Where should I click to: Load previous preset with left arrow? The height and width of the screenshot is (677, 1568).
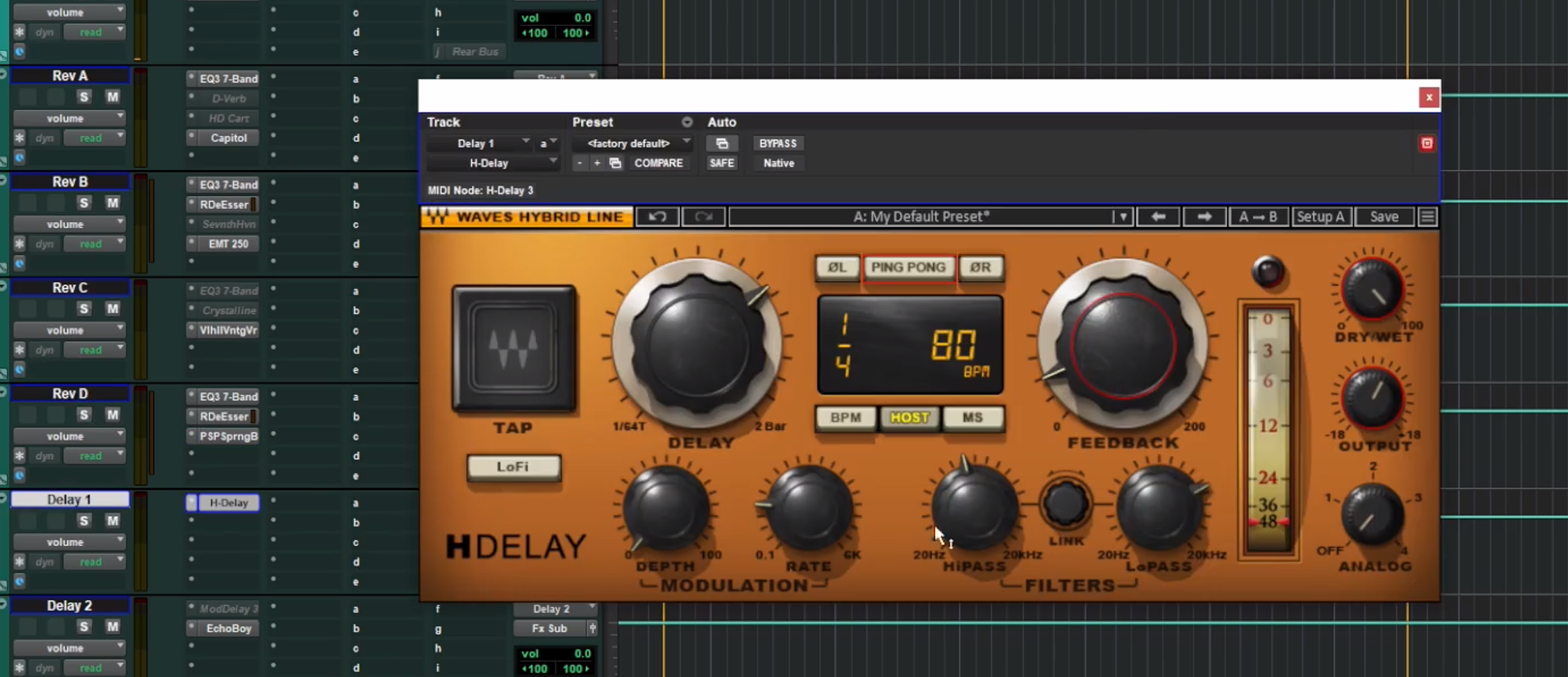click(1158, 217)
